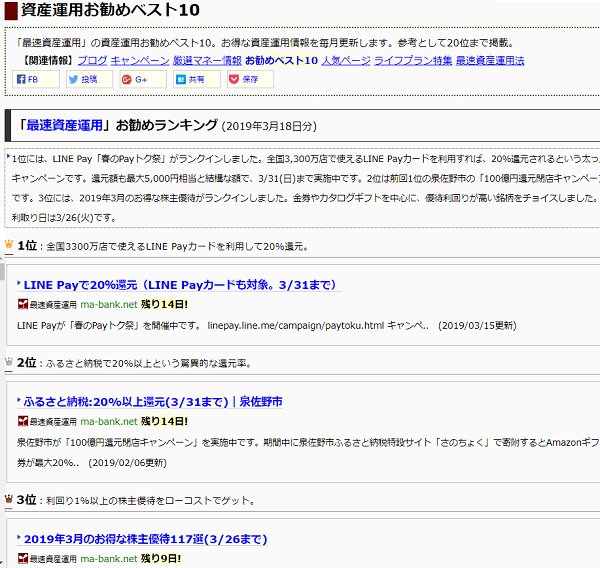Image resolution: width=600 pixels, height=568 pixels.
Task: Save to Pocket with the 保存 button
Action: click(250, 79)
